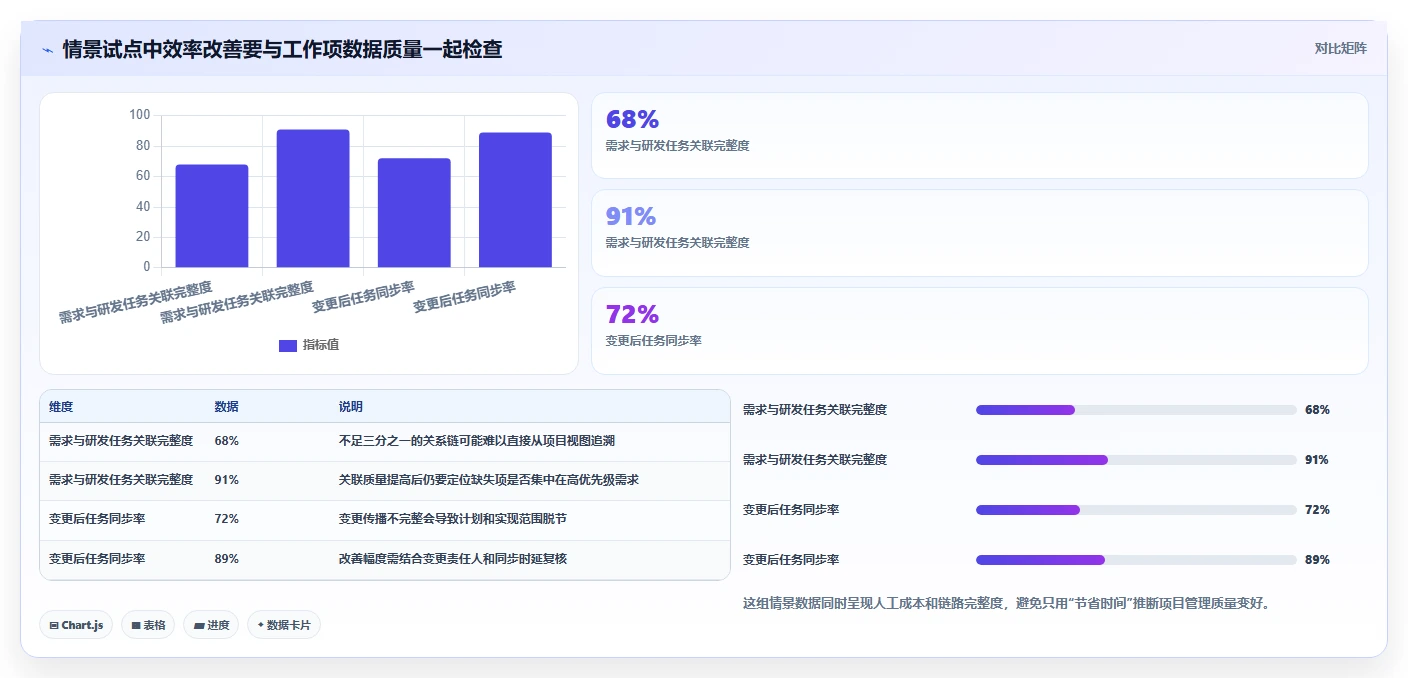Click the 91% value in the table
The height and width of the screenshot is (678, 1408).
pos(226,480)
